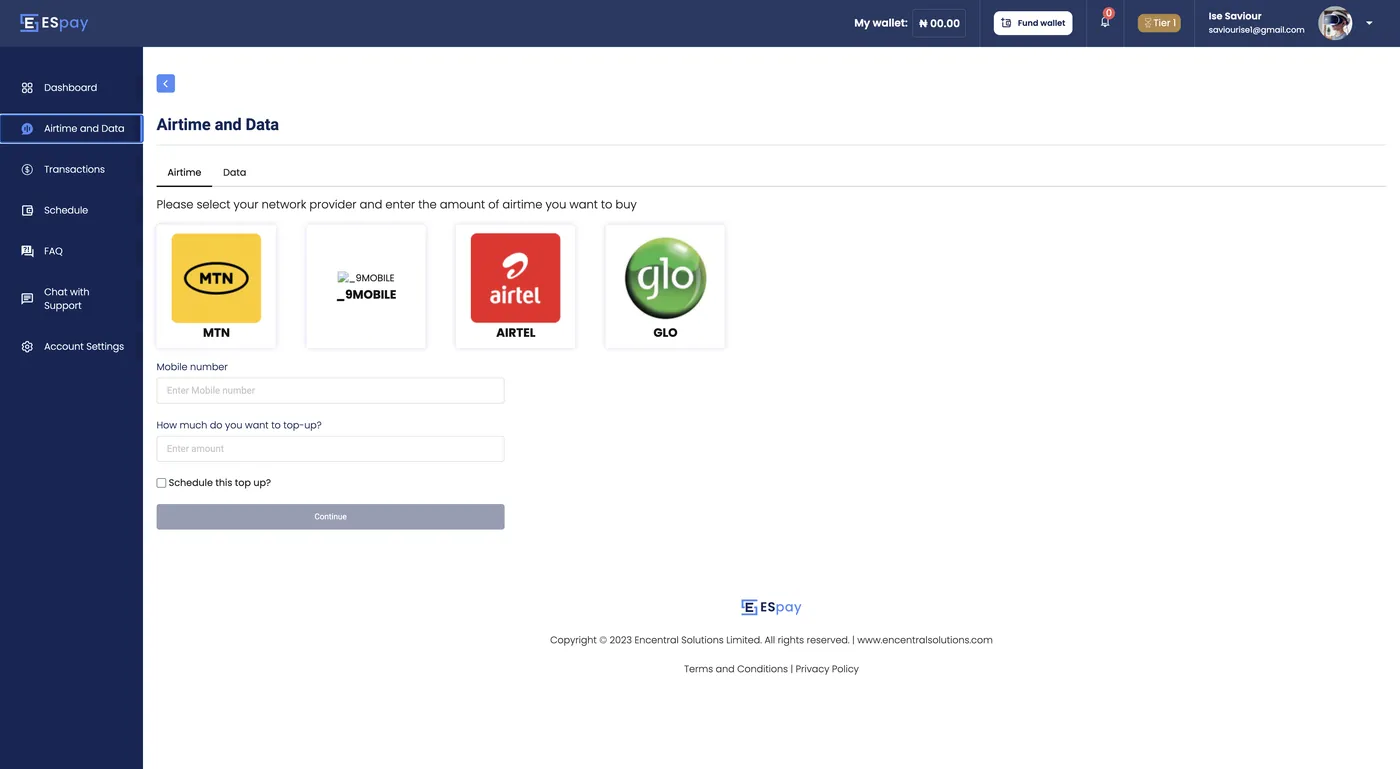The width and height of the screenshot is (1400, 769).
Task: Open Privacy Policy link
Action: click(827, 669)
